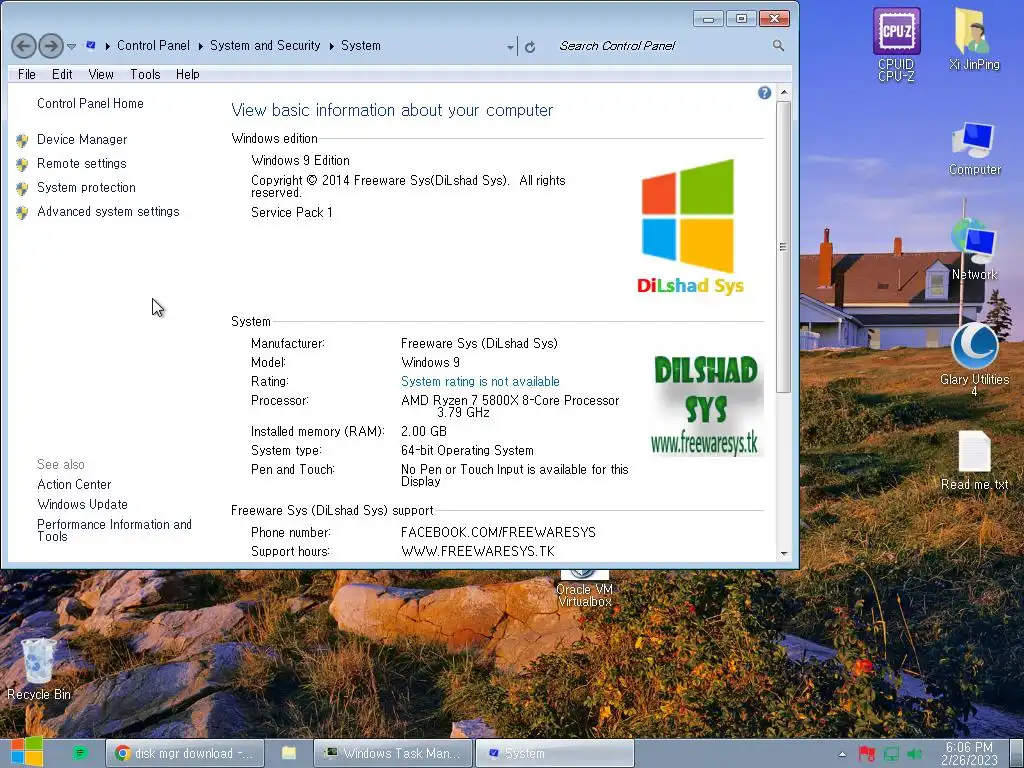The image size is (1024, 768).
Task: Show hidden tray icons arrow
Action: [842, 754]
